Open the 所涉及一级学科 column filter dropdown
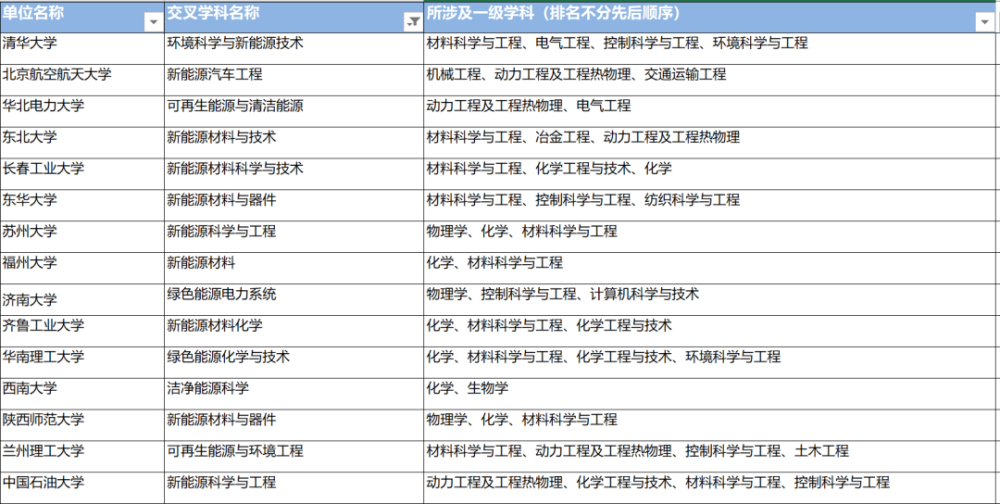1000x504 pixels. pyautogui.click(x=983, y=22)
